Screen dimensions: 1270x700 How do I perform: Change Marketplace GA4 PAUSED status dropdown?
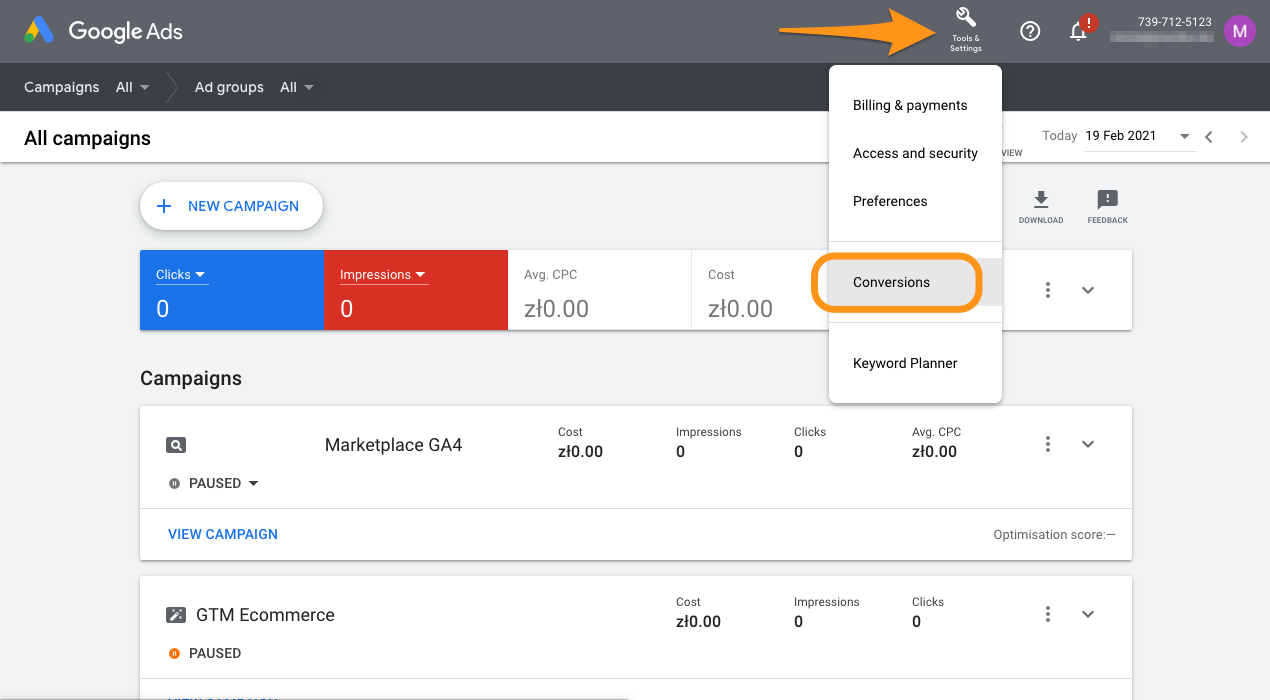click(x=214, y=483)
